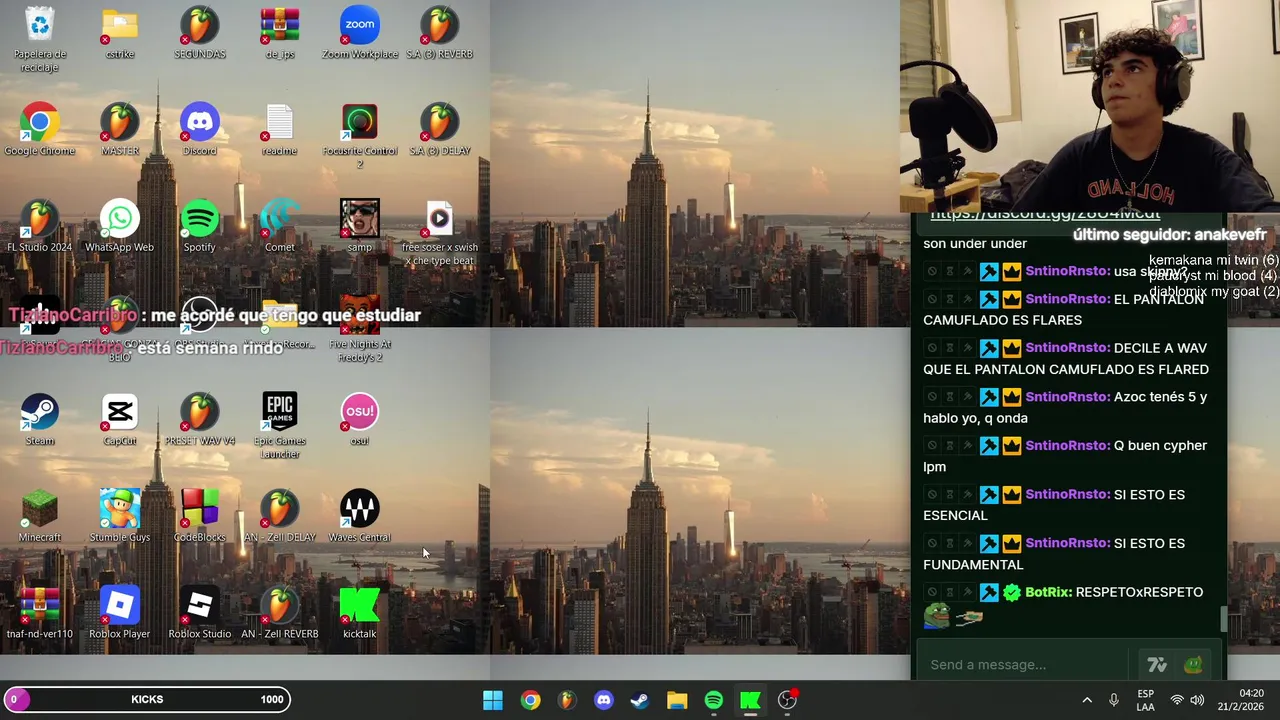Open the cstrike folder on desktop
Screen dimensions: 1280x720
[x=120, y=32]
